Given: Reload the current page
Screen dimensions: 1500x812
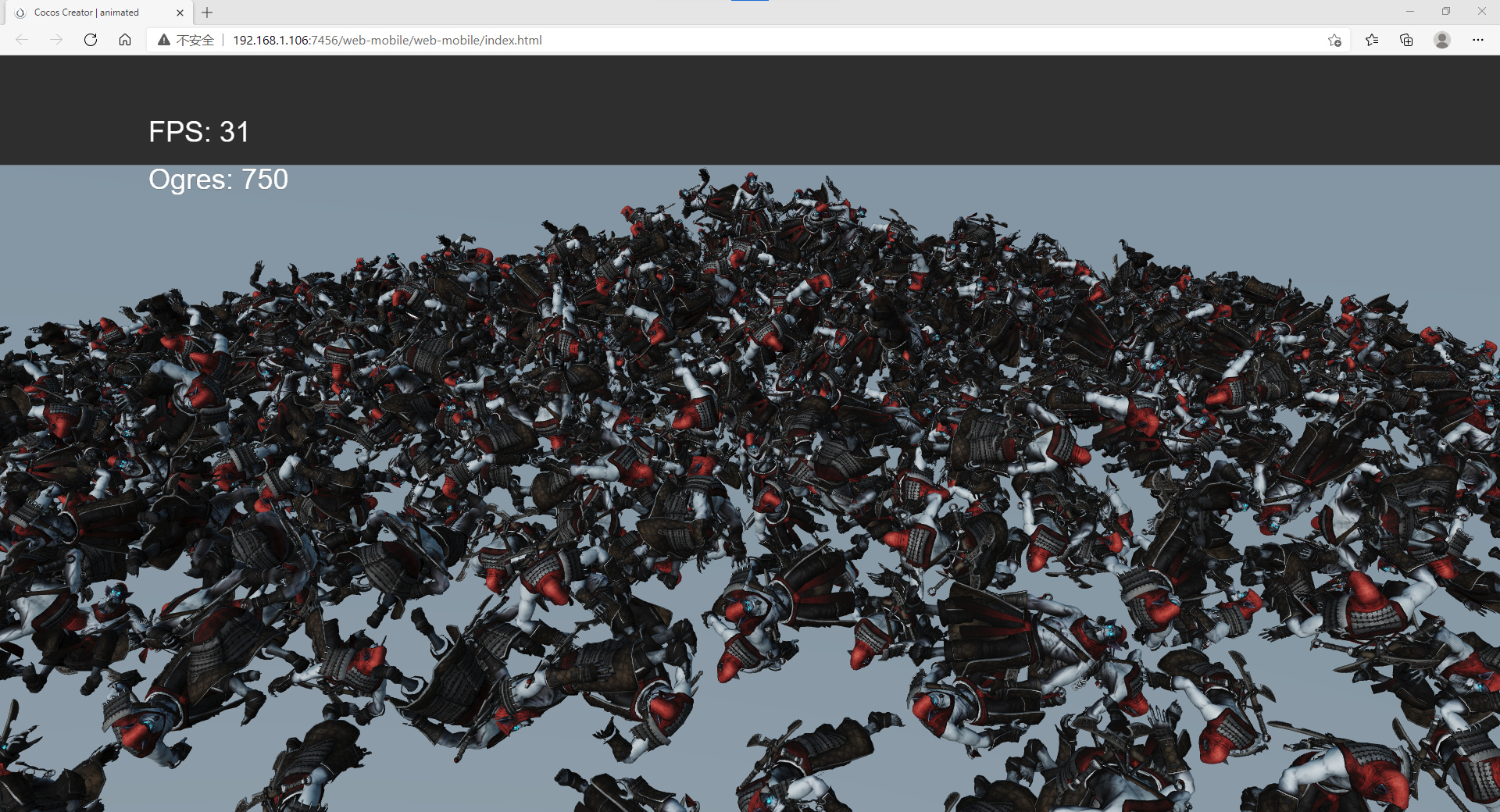Looking at the screenshot, I should 91,40.
